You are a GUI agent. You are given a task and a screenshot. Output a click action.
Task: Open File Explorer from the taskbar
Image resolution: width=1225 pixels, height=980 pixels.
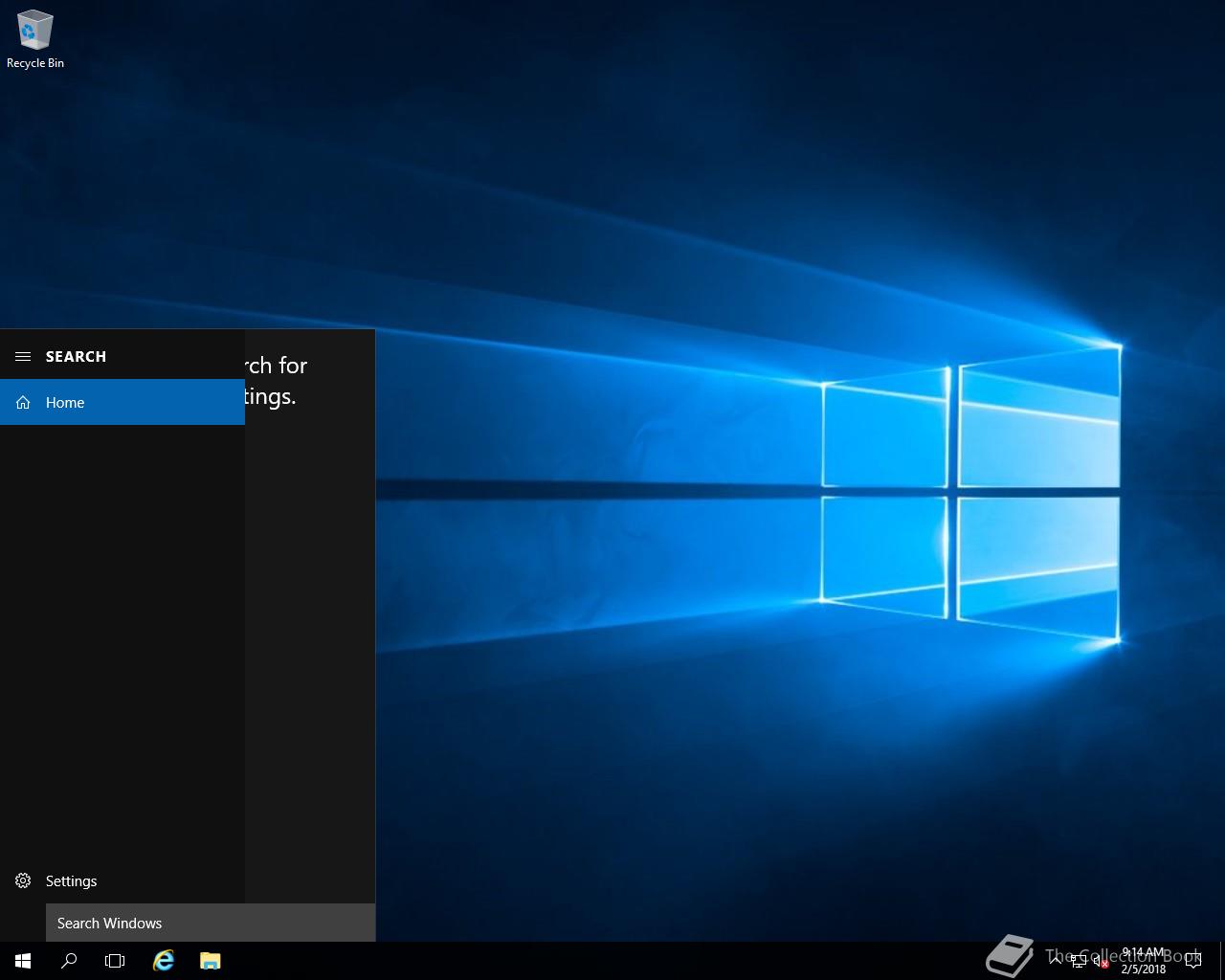(x=209, y=960)
